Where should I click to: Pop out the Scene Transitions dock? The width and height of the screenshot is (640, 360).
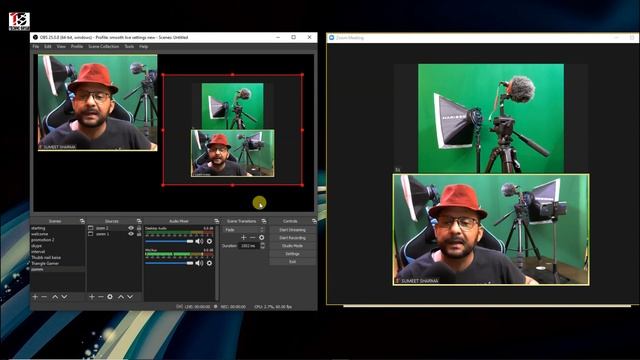[x=264, y=221]
